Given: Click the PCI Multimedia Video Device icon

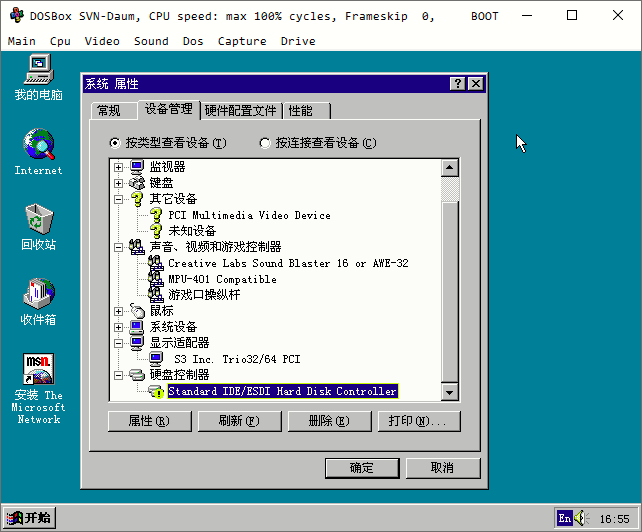Looking at the screenshot, I should [x=156, y=215].
